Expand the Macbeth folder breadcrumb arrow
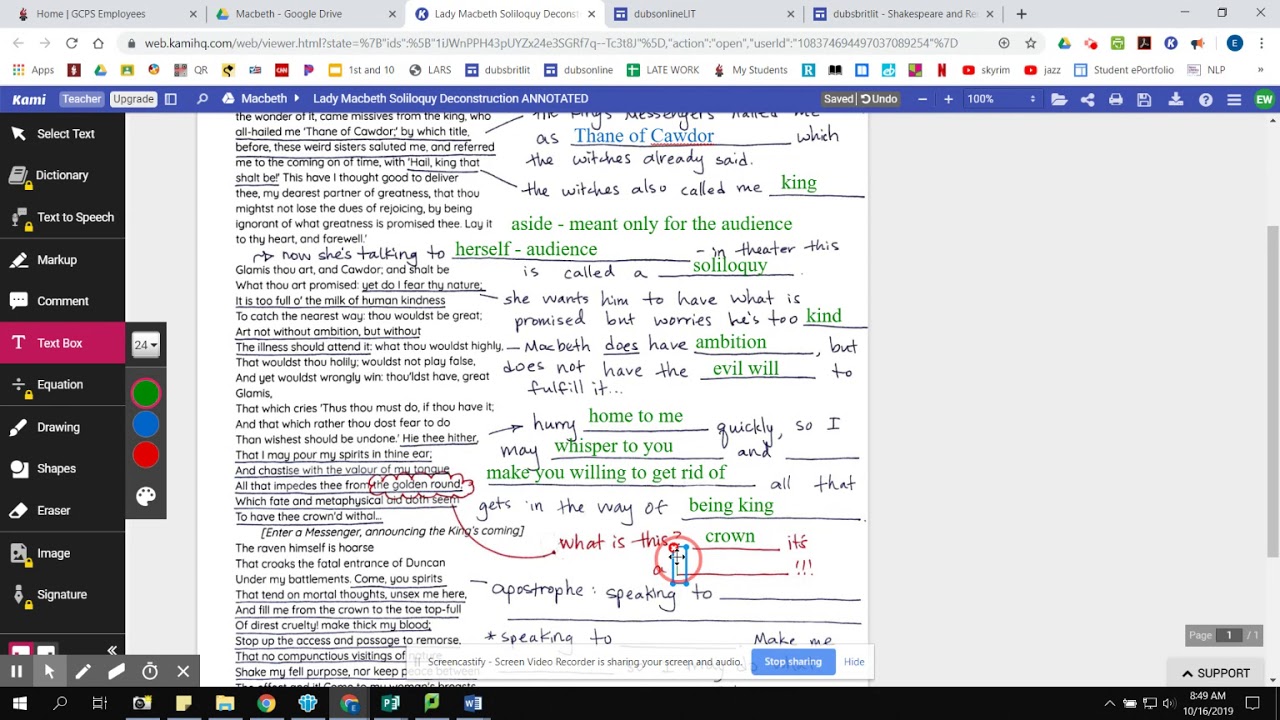Screen dimensions: 1280x720 (295, 99)
